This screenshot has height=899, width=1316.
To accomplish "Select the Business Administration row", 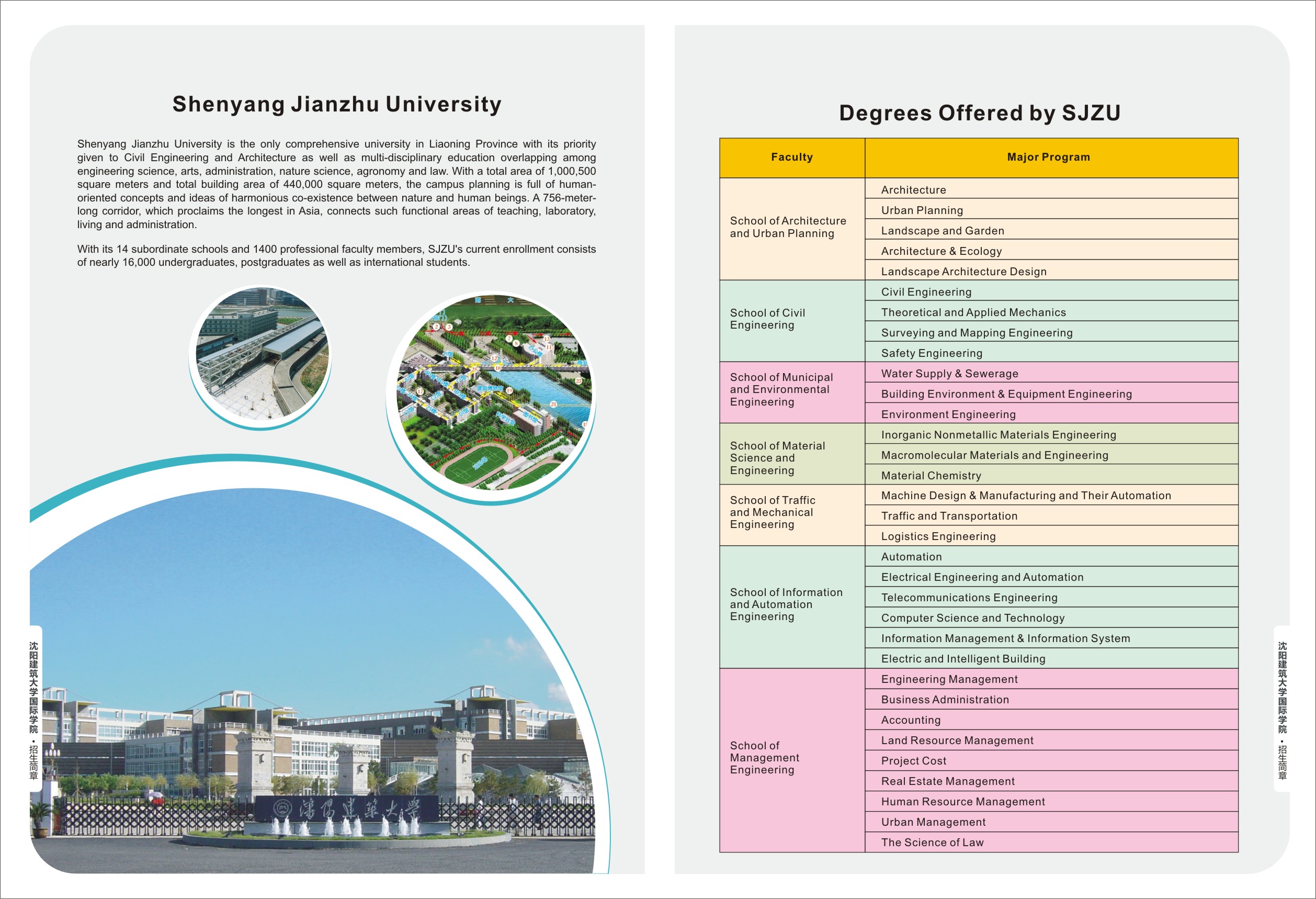I will point(1051,699).
